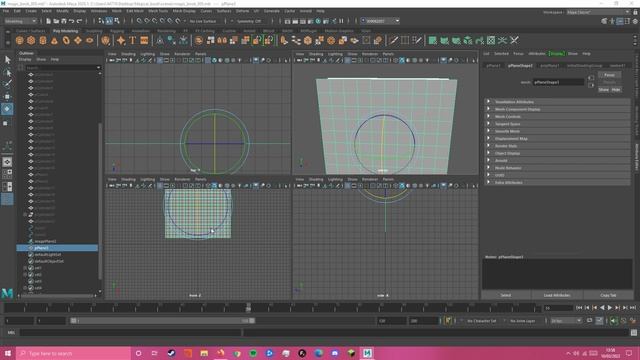The height and width of the screenshot is (360, 640).
Task: Create a polygon cube from the shelf
Action: (31, 40)
